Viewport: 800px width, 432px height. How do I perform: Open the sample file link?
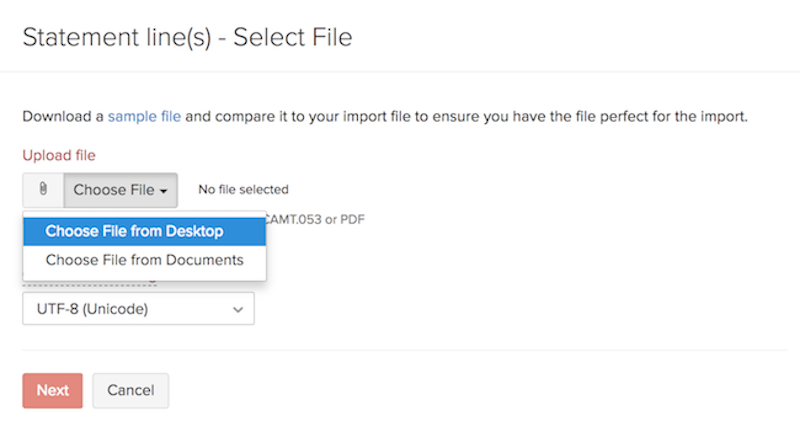click(x=144, y=116)
